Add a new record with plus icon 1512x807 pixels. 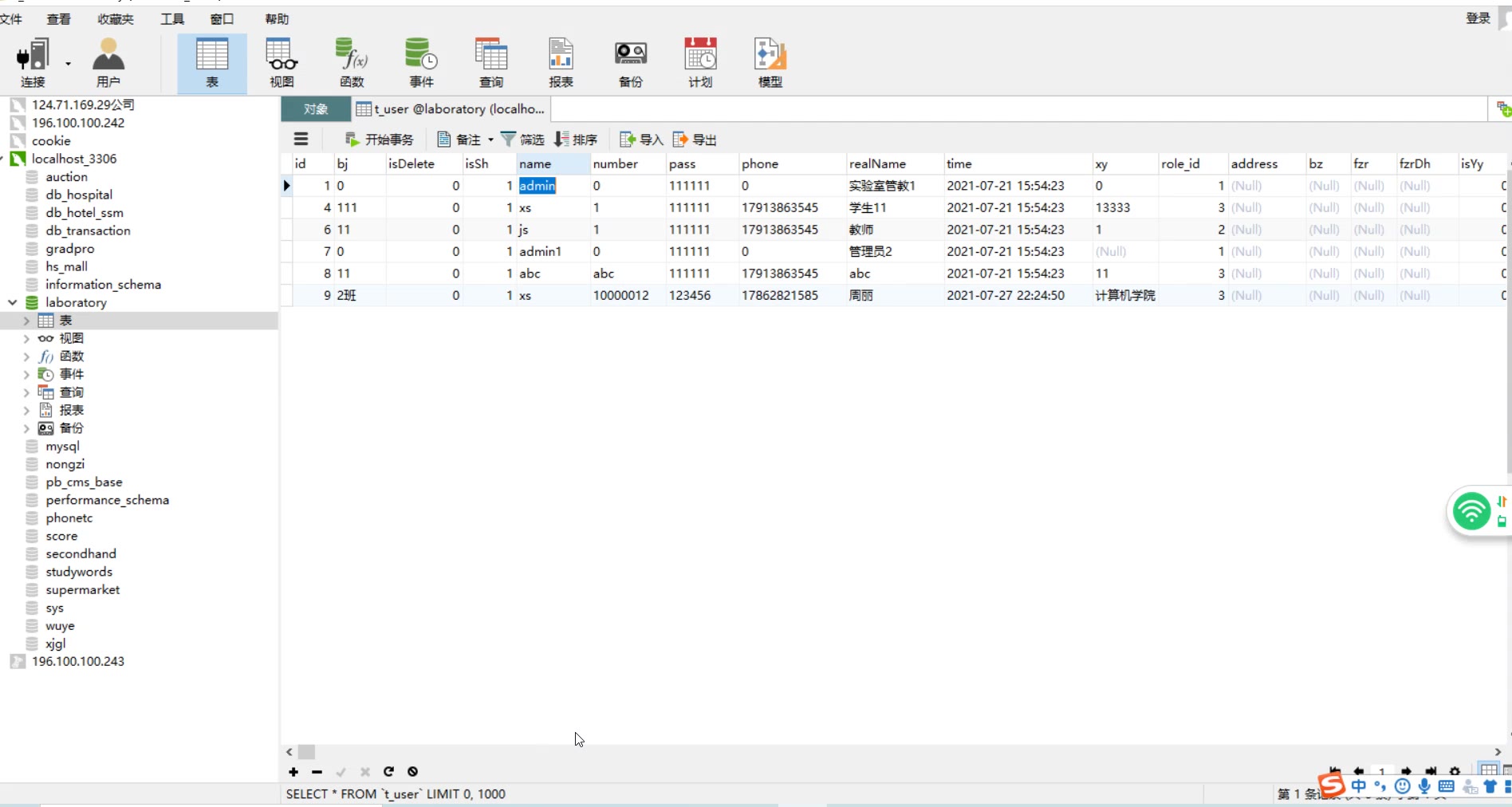tap(293, 771)
